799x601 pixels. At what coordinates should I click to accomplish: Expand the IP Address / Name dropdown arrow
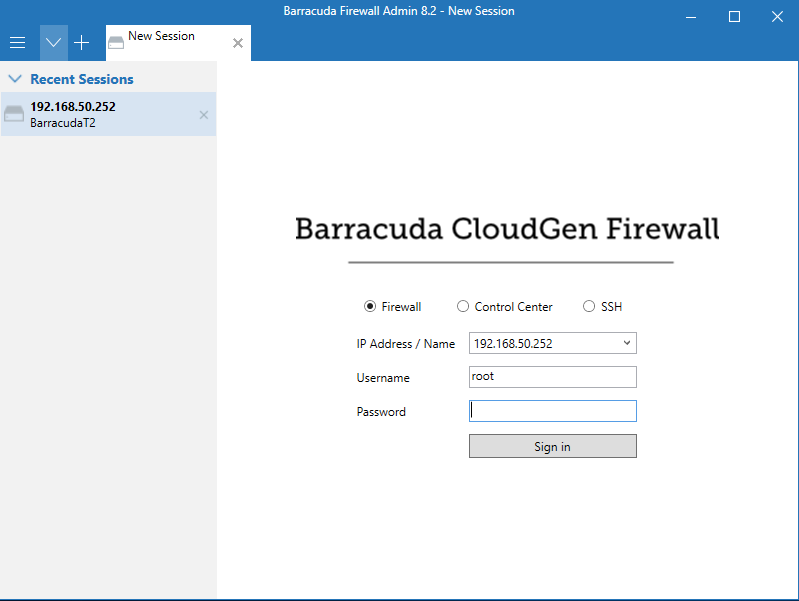(627, 343)
